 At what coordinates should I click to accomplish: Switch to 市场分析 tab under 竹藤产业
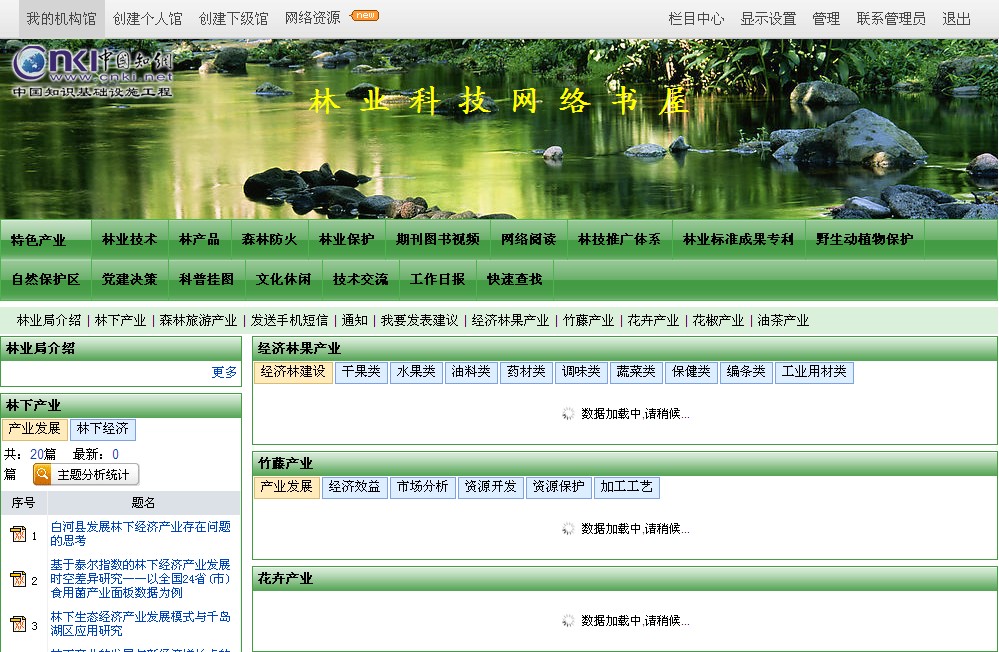(422, 487)
